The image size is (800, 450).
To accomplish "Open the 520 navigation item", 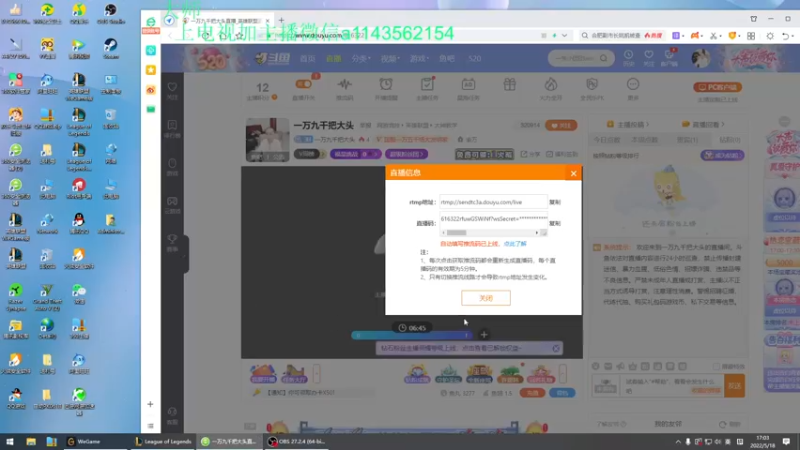I will [474, 59].
